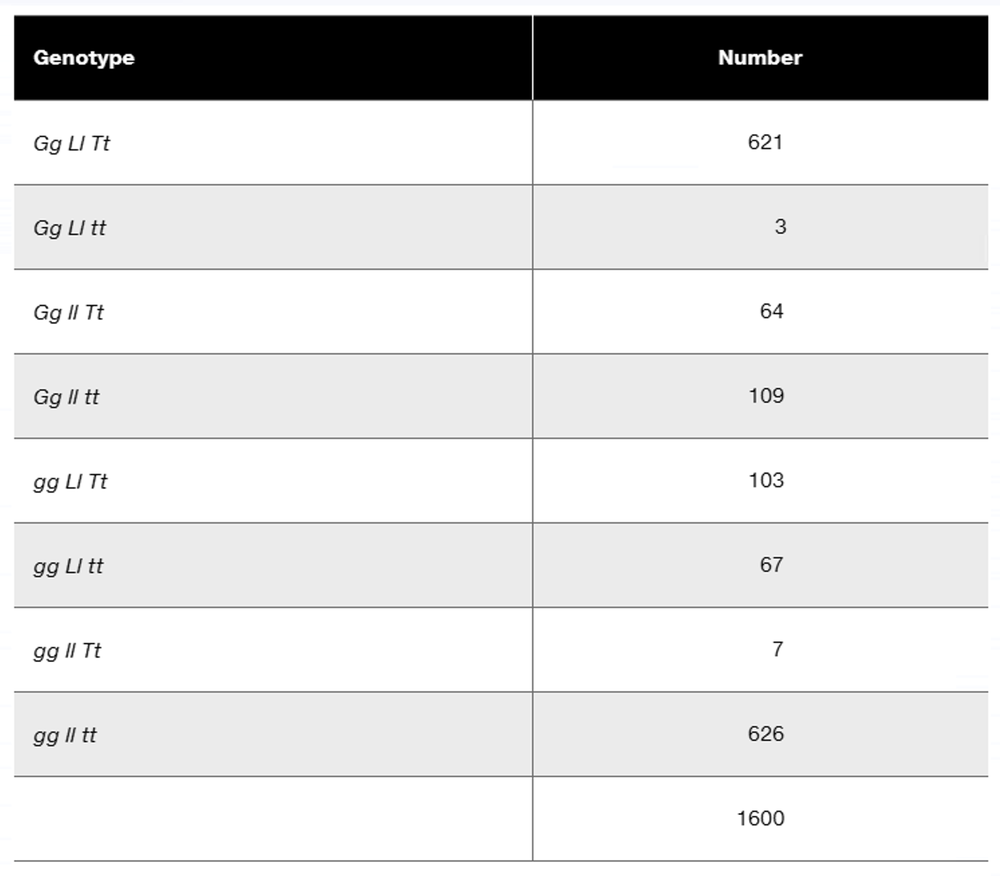The height and width of the screenshot is (876, 1000).
Task: Select the number cell showing 109
Action: (766, 396)
